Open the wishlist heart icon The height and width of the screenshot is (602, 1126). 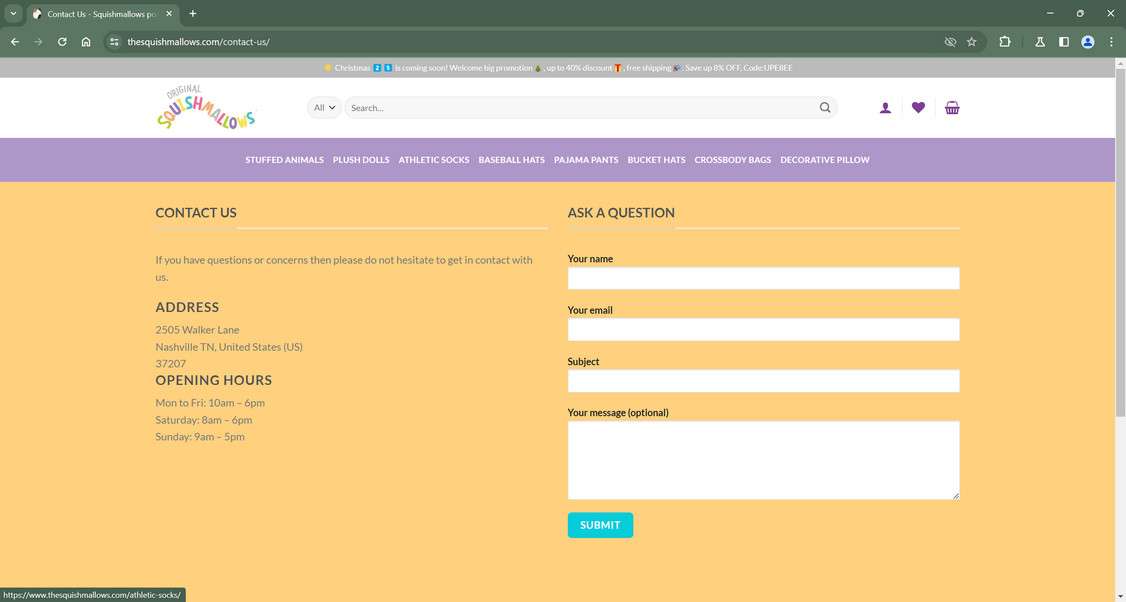tap(918, 108)
